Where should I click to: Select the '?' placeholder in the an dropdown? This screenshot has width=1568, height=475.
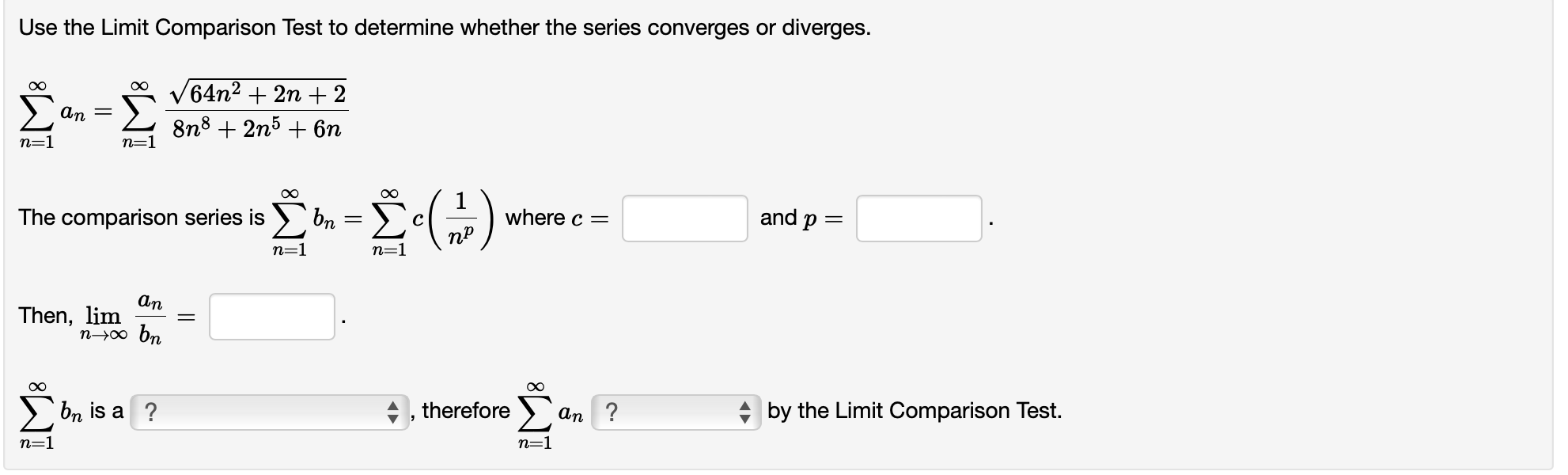click(612, 410)
